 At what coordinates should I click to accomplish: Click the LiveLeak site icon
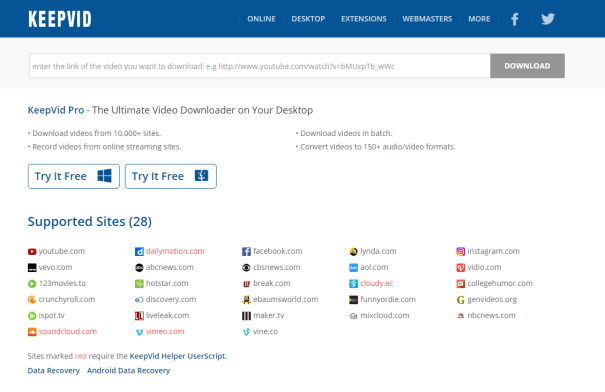click(x=139, y=316)
